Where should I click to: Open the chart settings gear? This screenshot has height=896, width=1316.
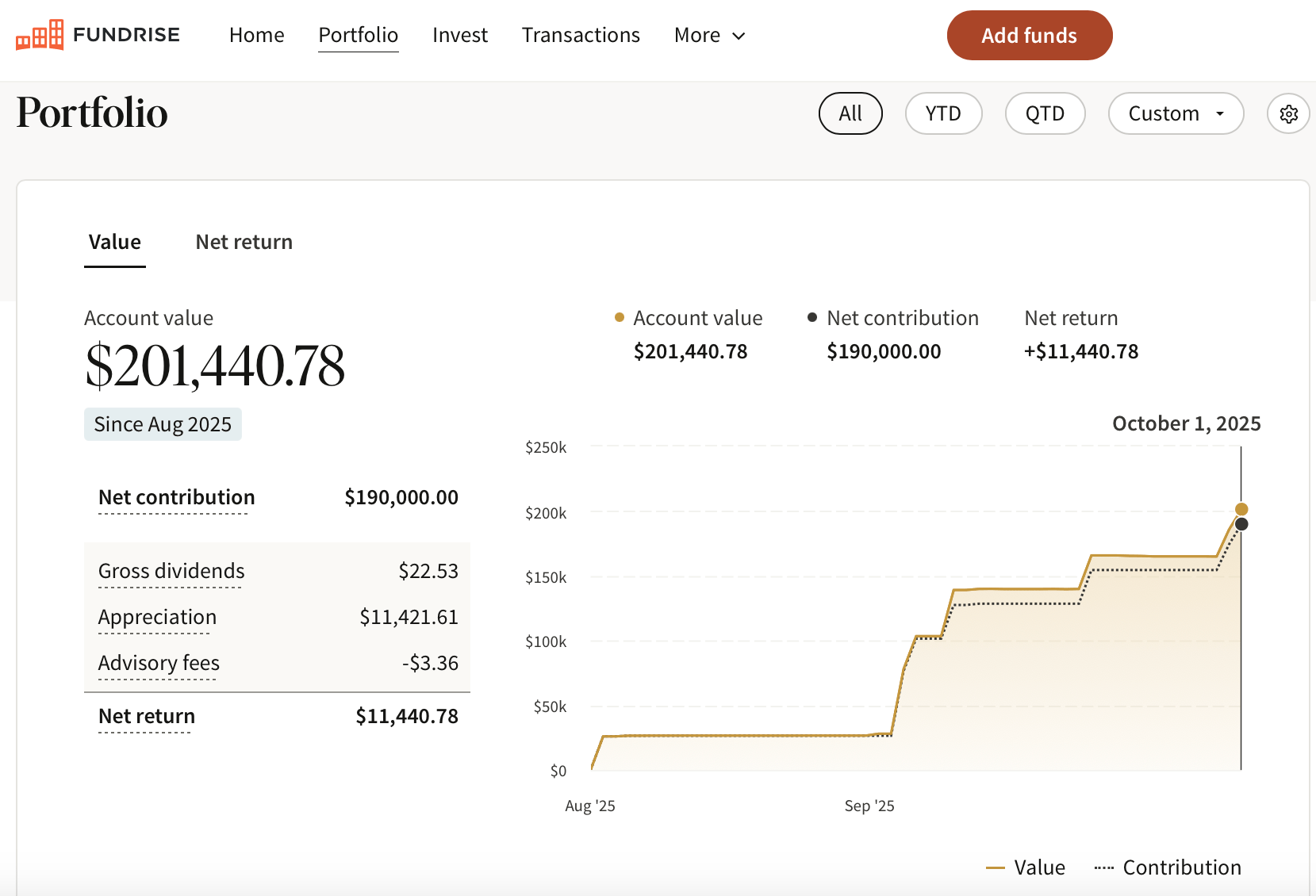[x=1287, y=113]
